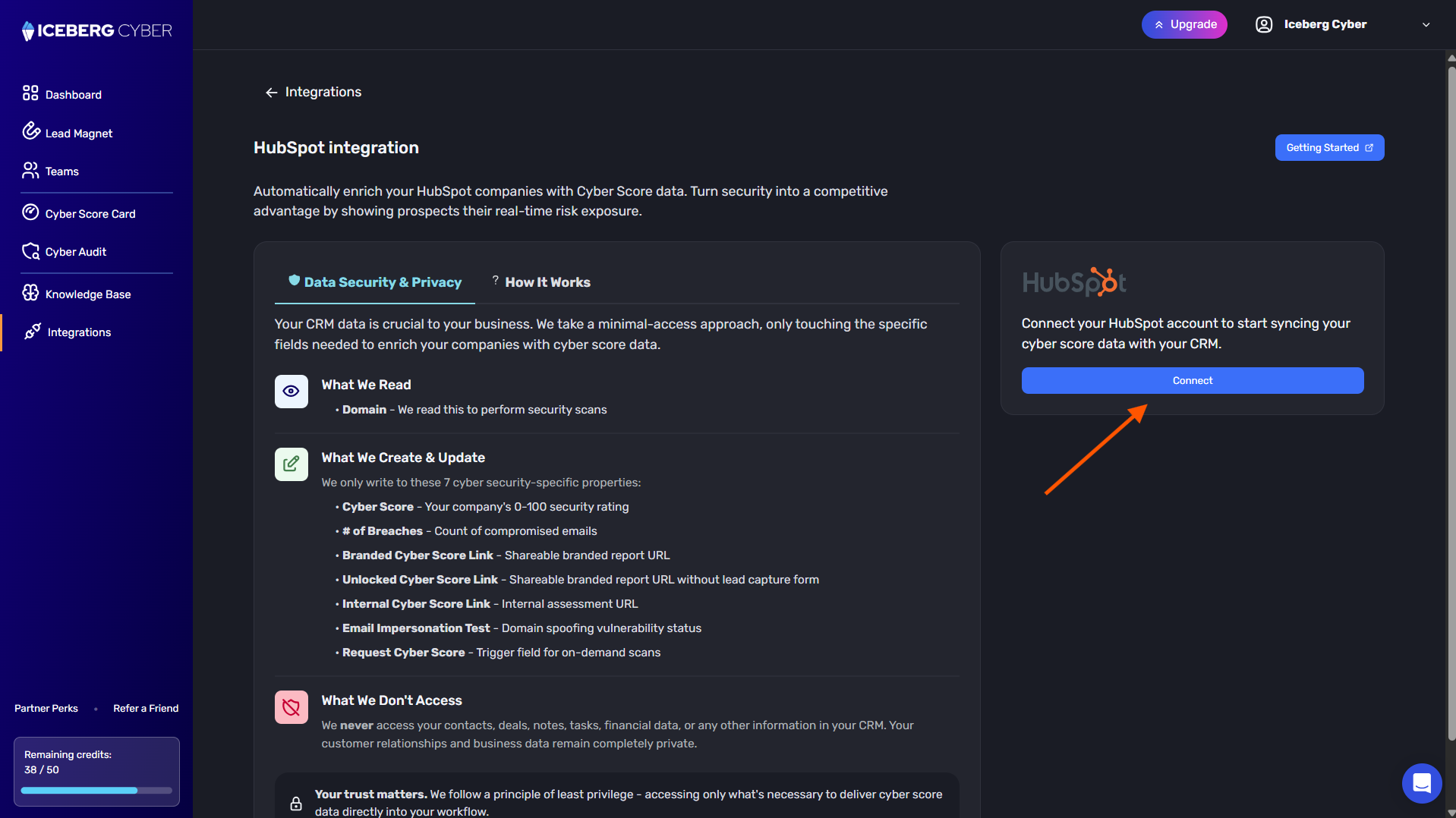Click the Connect button for HubSpot
This screenshot has width=1456, height=818.
point(1193,381)
